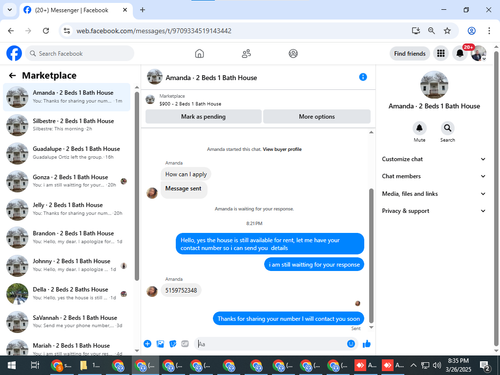Image resolution: width=500 pixels, height=375 pixels.
Task: Open the Friends icon in top navigation
Action: click(x=246, y=53)
